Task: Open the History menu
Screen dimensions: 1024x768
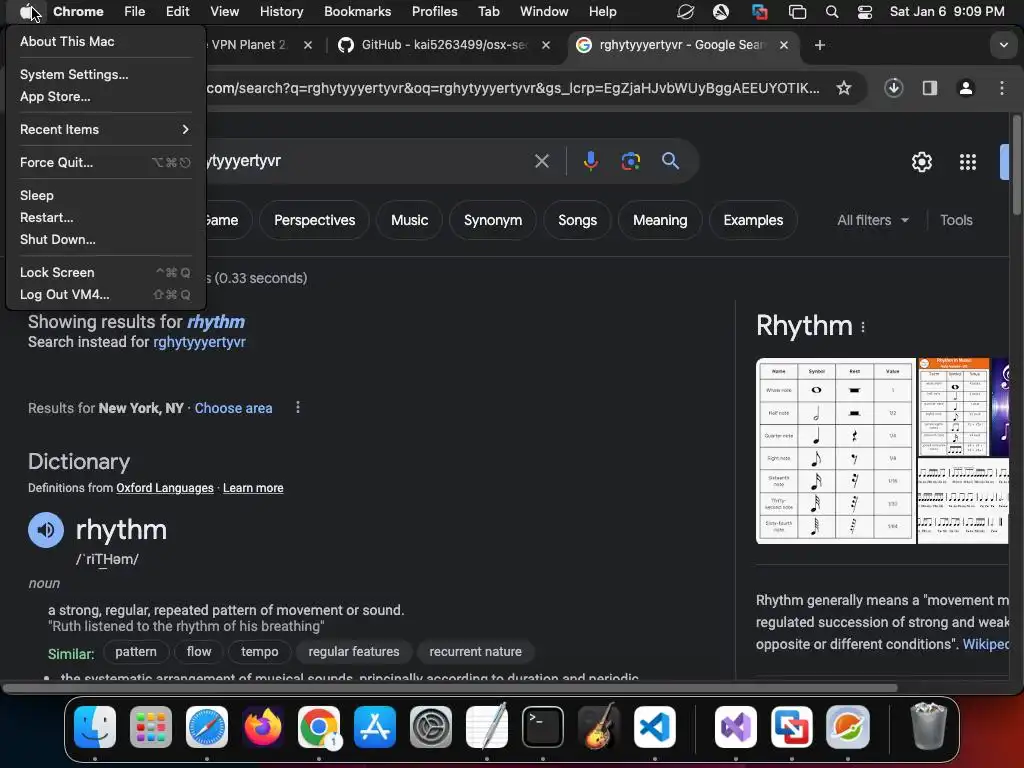Action: coord(281,11)
